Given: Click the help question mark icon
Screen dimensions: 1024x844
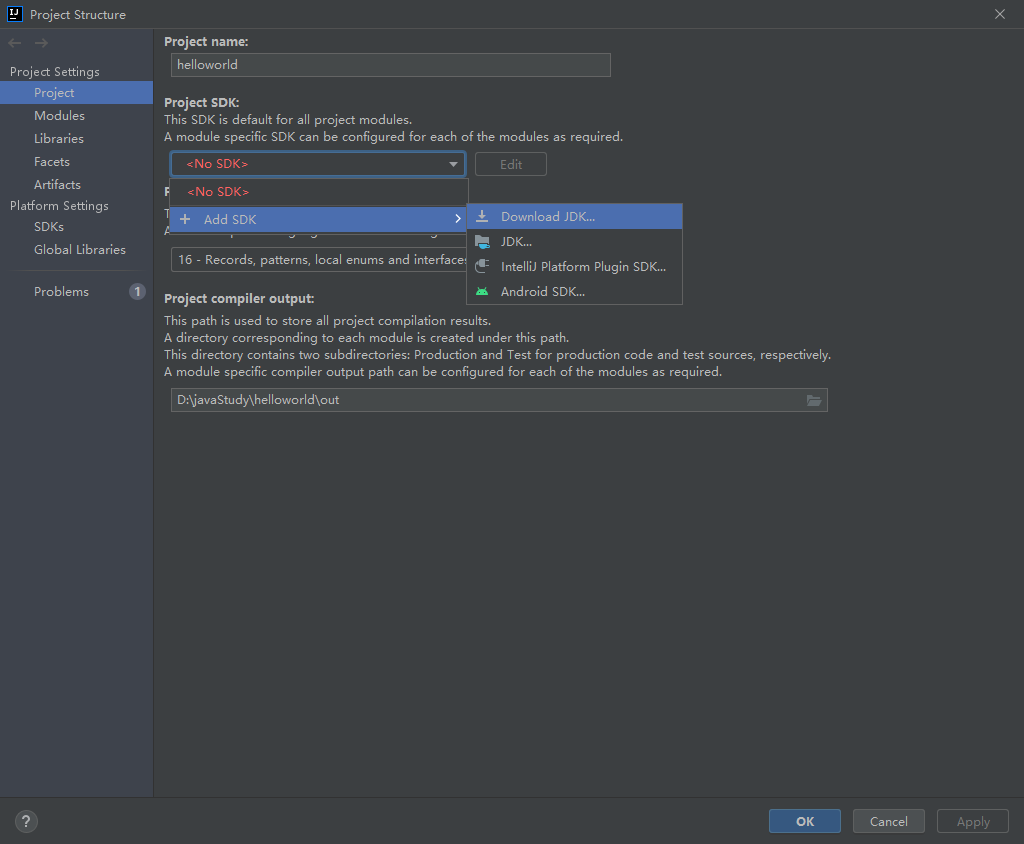Looking at the screenshot, I should pyautogui.click(x=26, y=822).
